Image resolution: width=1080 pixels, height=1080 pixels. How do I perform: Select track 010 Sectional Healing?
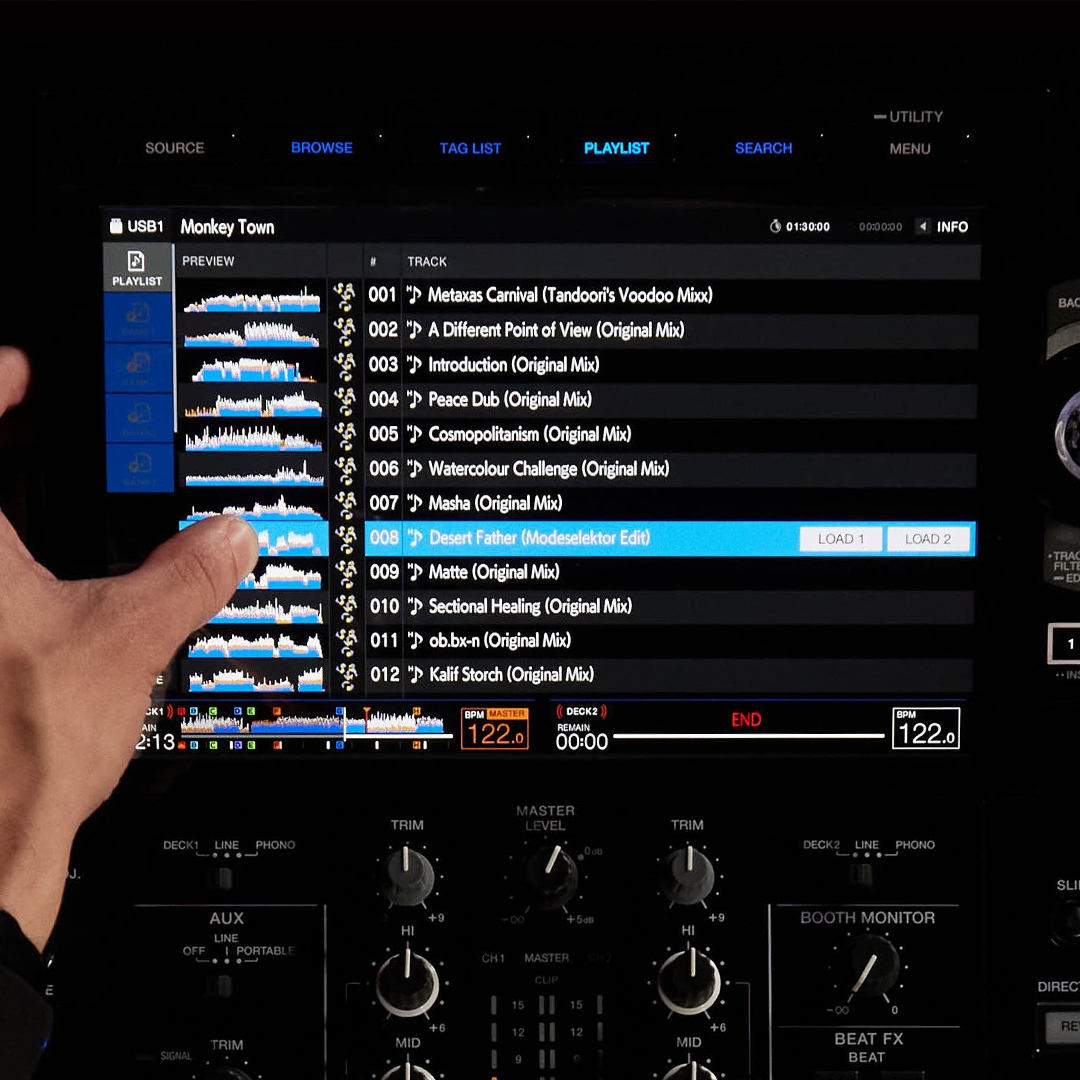click(530, 606)
